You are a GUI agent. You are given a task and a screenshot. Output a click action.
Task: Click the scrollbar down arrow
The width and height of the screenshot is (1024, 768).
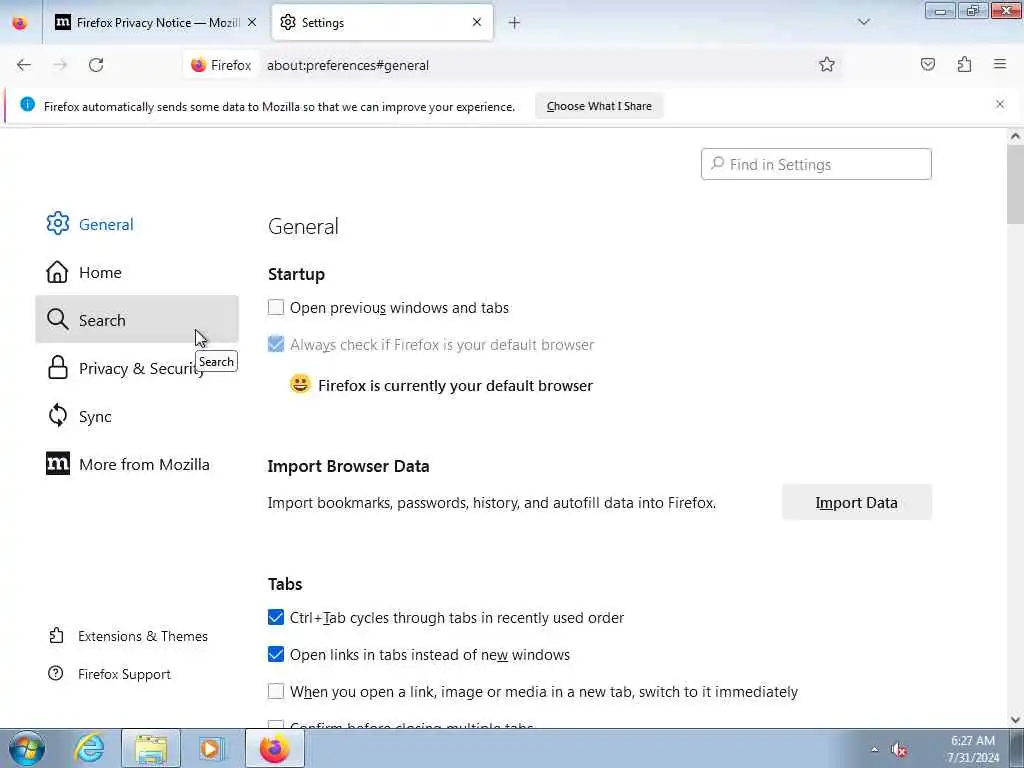pyautogui.click(x=1015, y=720)
